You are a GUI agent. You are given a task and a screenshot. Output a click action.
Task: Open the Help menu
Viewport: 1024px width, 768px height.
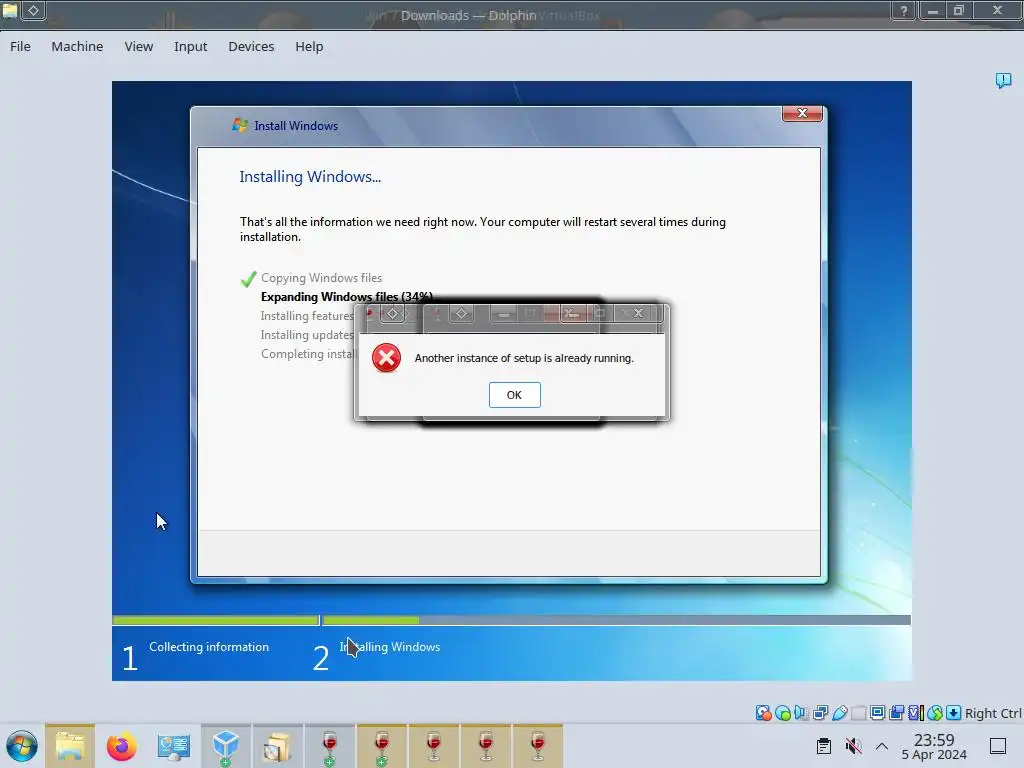(309, 46)
